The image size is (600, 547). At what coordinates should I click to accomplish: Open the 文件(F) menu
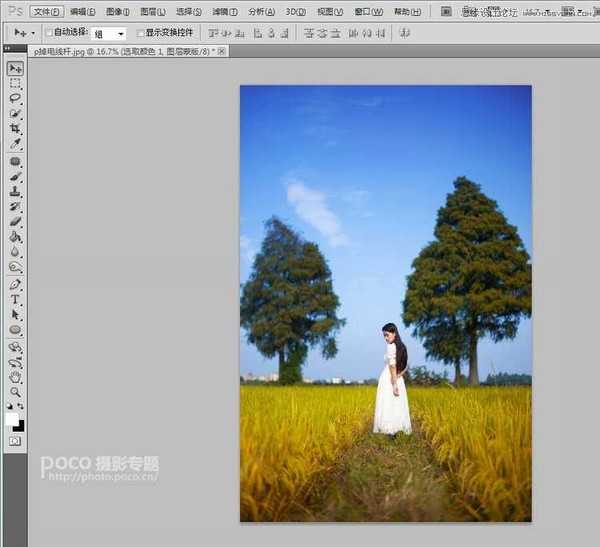point(46,12)
